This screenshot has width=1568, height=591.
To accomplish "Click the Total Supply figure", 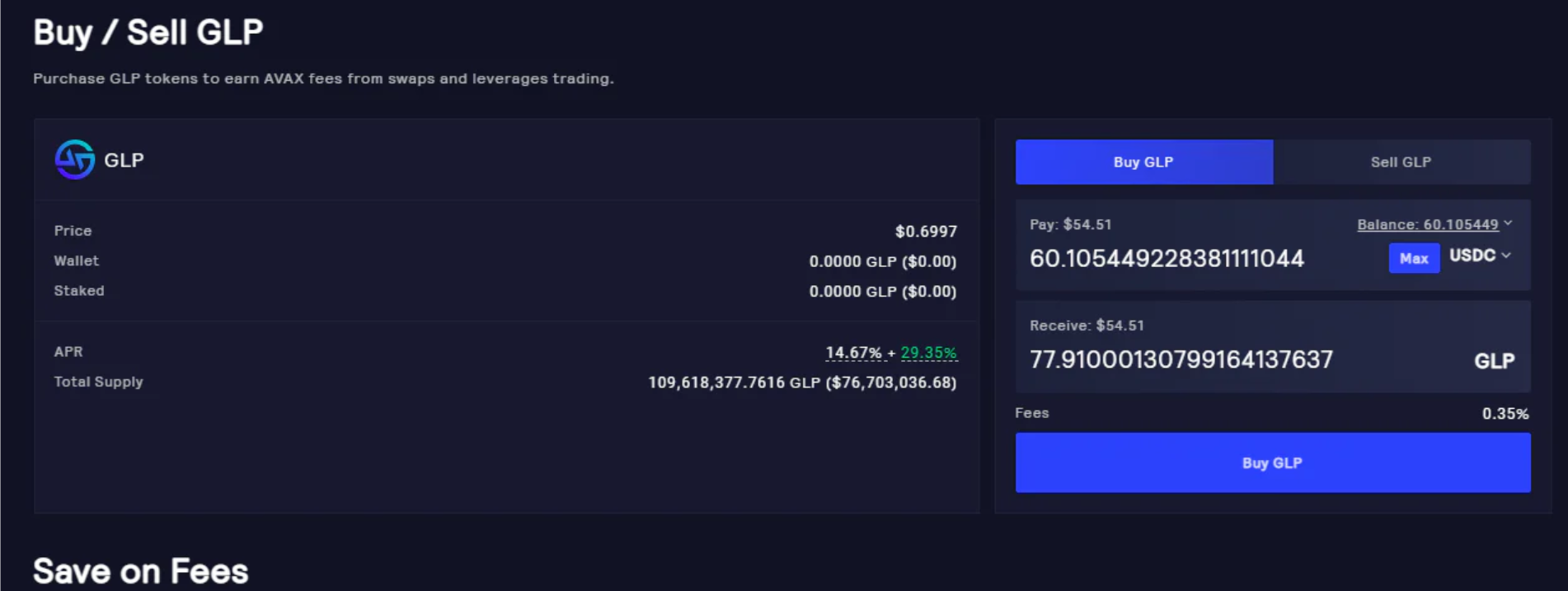I will (802, 382).
